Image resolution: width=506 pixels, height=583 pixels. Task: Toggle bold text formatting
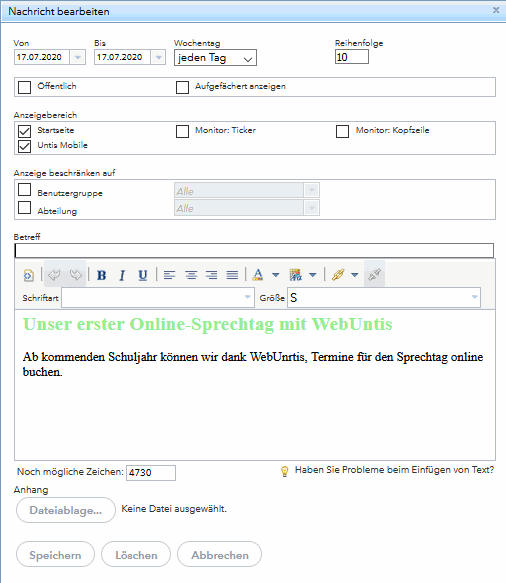pyautogui.click(x=101, y=275)
